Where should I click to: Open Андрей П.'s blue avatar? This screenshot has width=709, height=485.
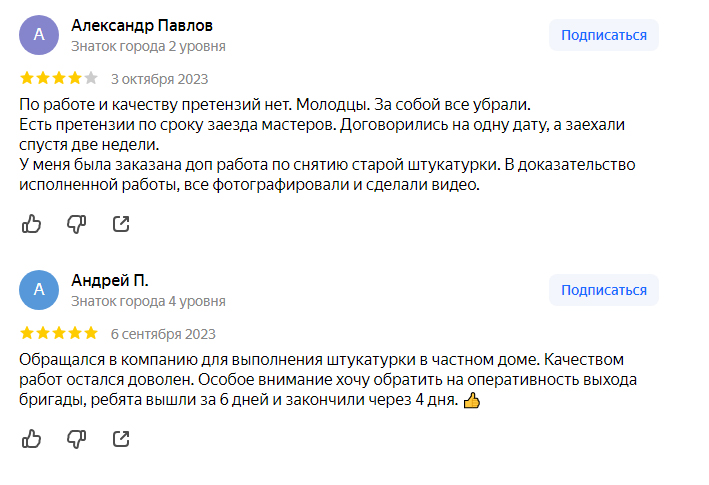(39, 290)
